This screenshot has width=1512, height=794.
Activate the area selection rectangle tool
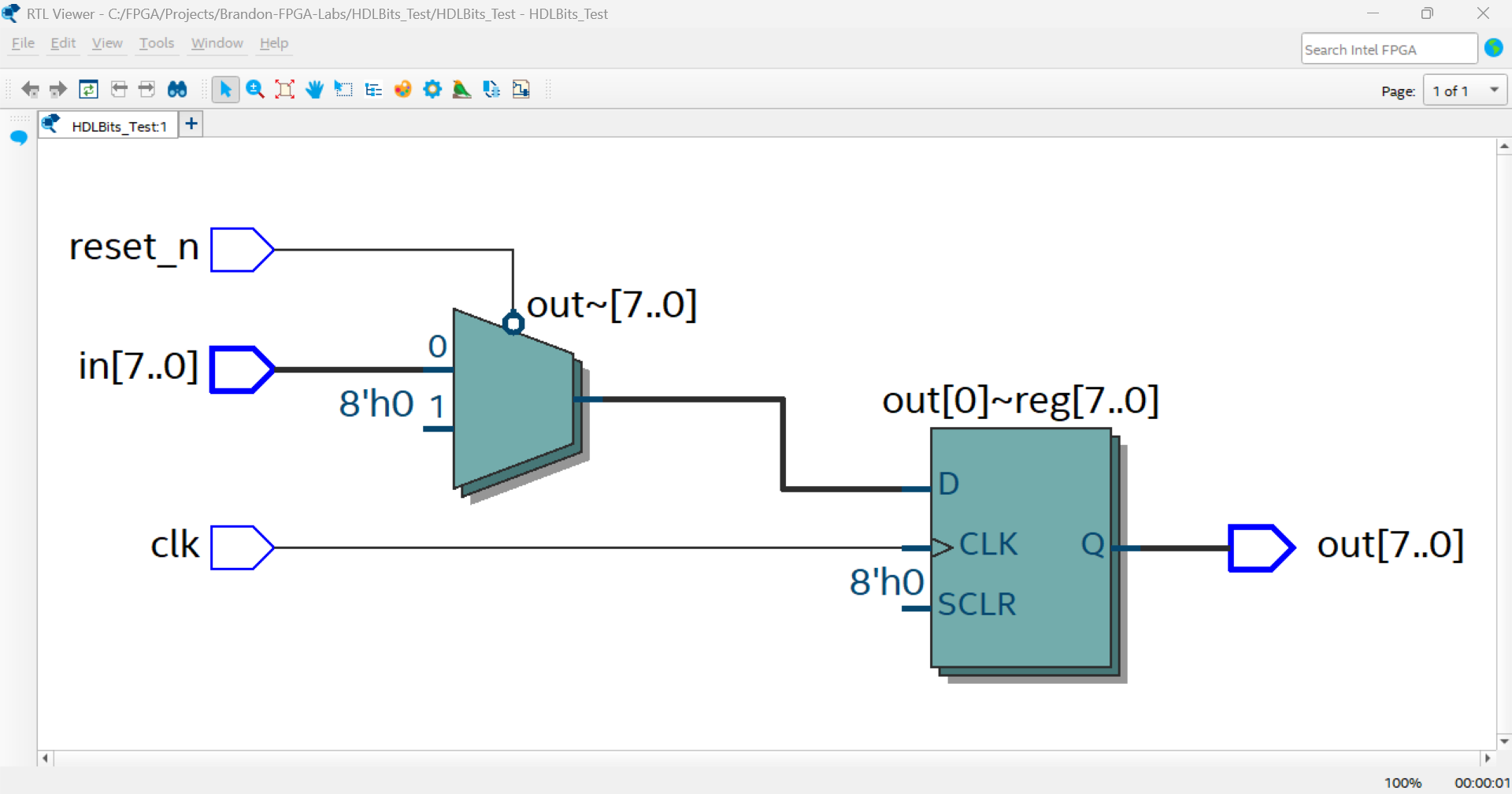click(x=343, y=90)
